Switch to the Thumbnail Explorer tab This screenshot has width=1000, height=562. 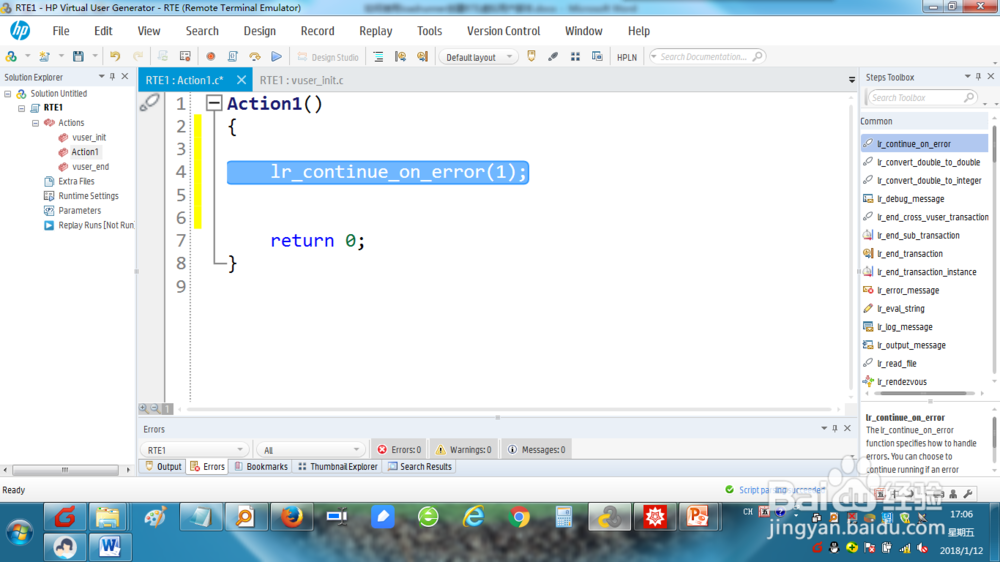(x=338, y=467)
